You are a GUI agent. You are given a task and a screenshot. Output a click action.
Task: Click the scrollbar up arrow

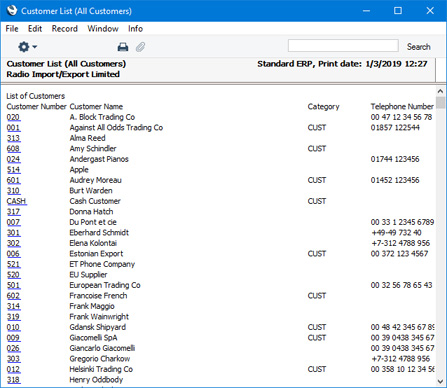click(x=440, y=91)
